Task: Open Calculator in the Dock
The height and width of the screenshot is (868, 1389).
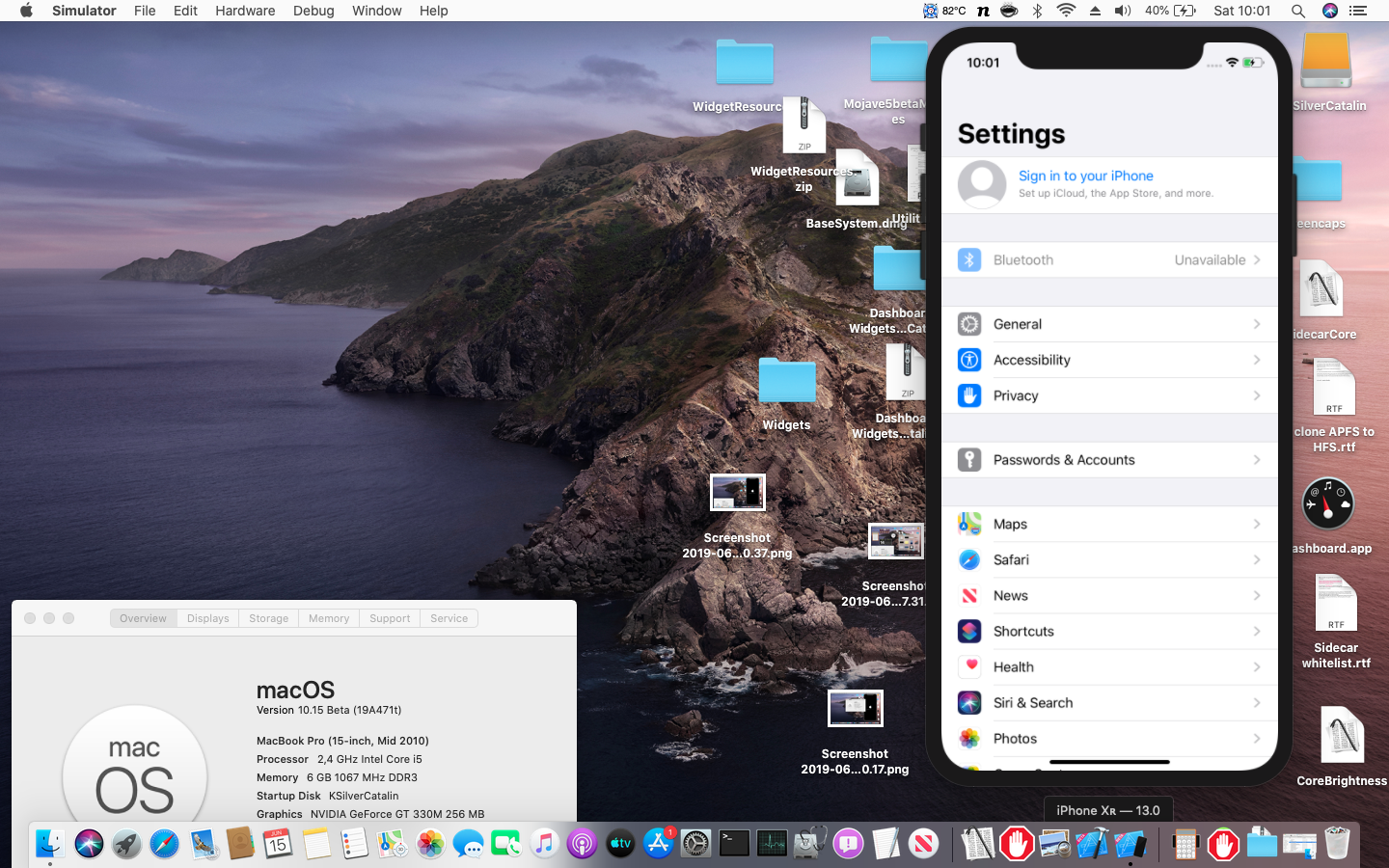Action: point(1185,844)
